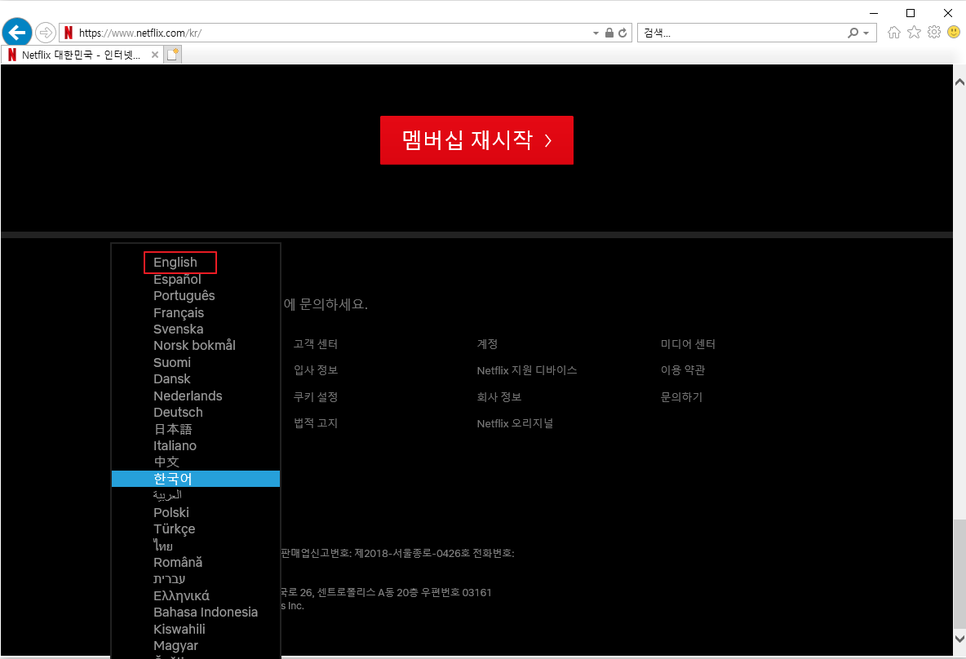The image size is (966, 659).
Task: Choose Español in the language list
Action: pyautogui.click(x=177, y=279)
